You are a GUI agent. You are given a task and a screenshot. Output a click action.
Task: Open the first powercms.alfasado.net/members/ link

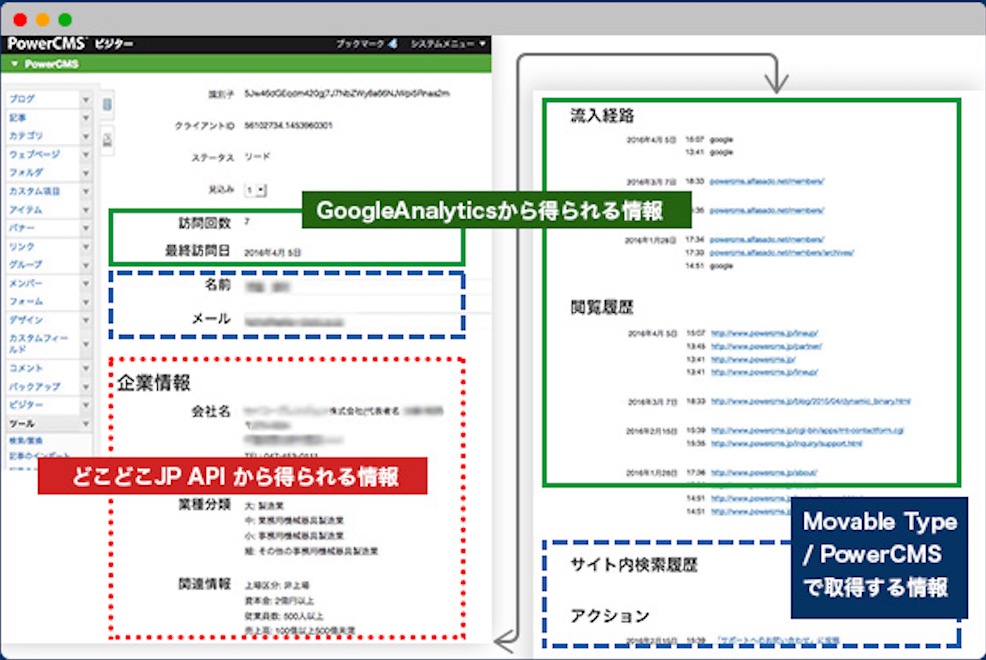pyautogui.click(x=767, y=182)
